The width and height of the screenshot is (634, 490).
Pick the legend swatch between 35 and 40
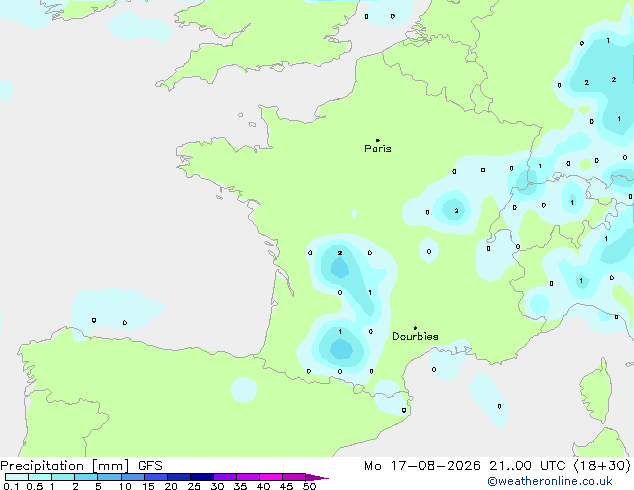pos(248,477)
